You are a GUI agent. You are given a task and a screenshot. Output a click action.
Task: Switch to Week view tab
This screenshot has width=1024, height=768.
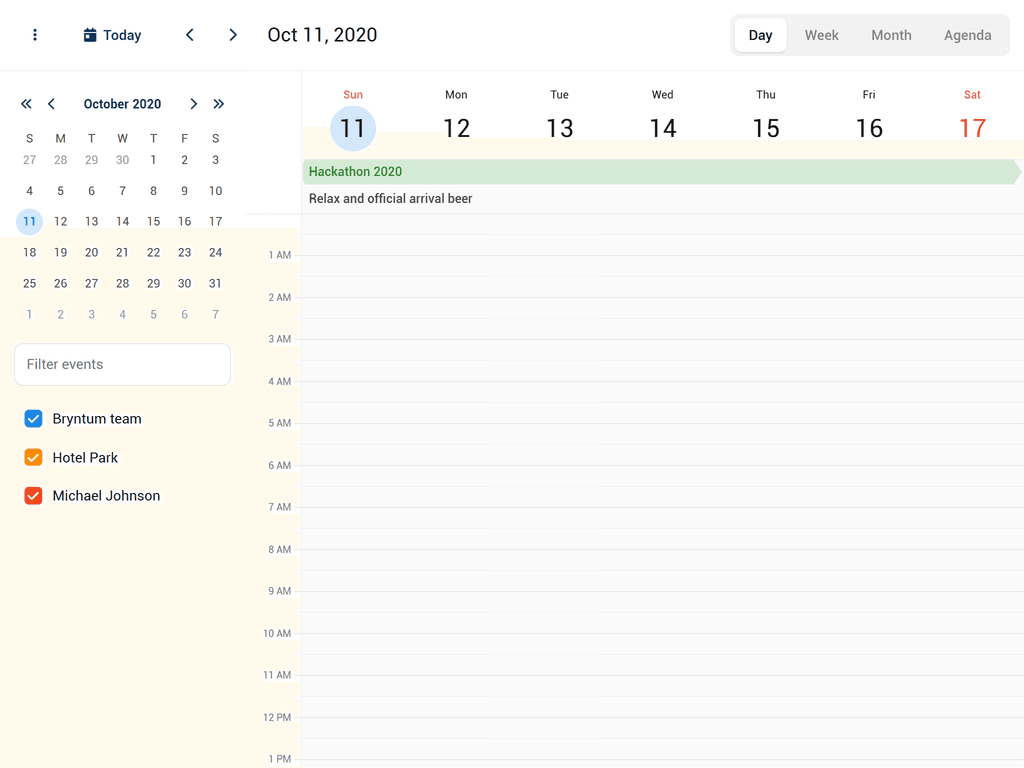click(x=821, y=35)
